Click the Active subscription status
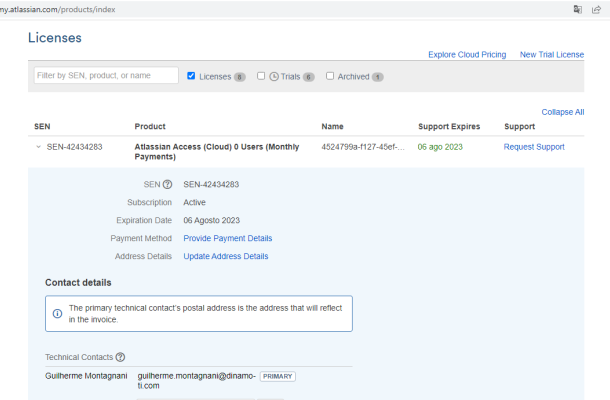The height and width of the screenshot is (400, 610). (194, 202)
